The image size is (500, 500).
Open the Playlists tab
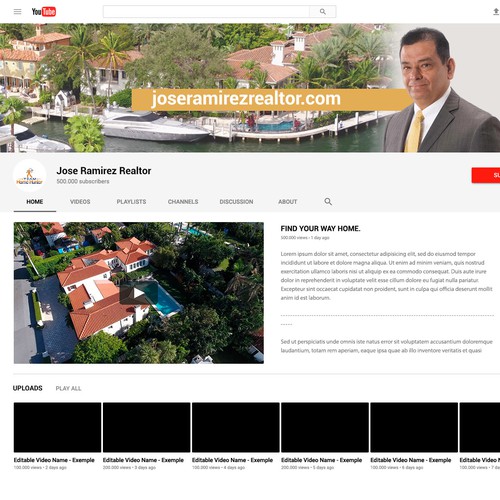[x=131, y=202]
